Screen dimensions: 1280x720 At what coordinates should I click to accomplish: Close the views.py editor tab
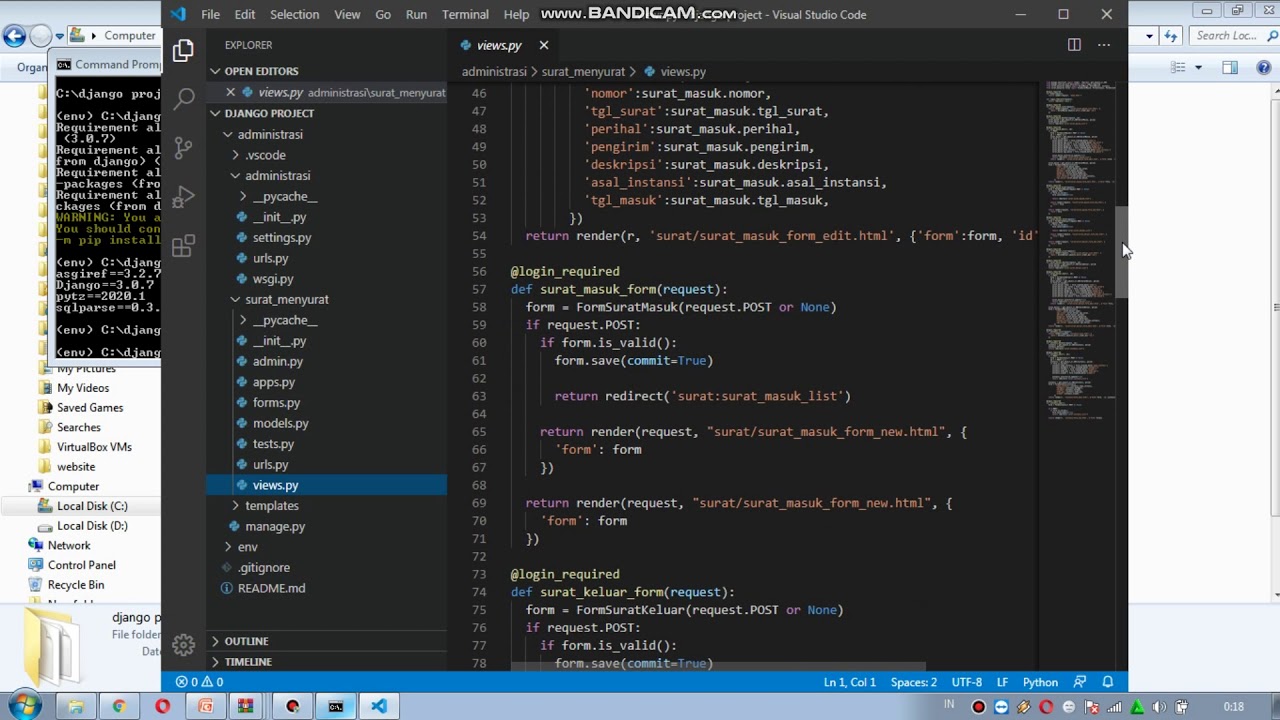pyautogui.click(x=544, y=45)
